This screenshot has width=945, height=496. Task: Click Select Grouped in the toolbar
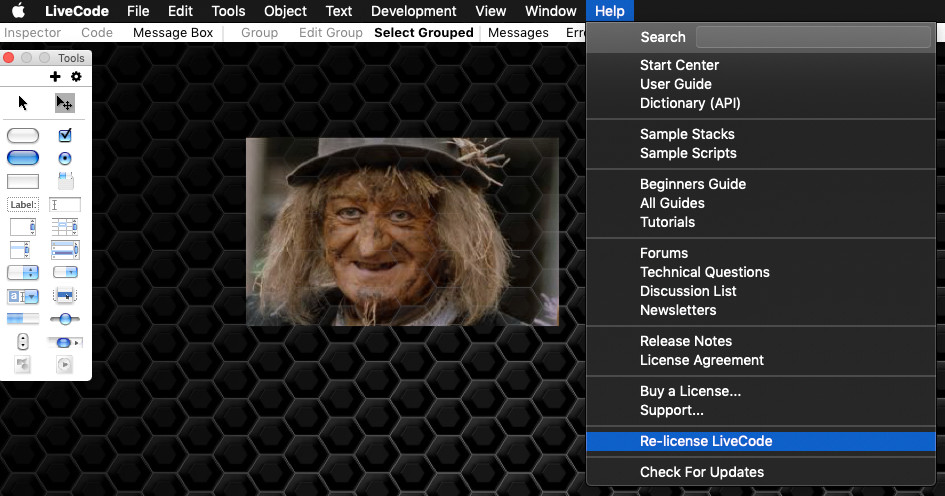point(423,33)
